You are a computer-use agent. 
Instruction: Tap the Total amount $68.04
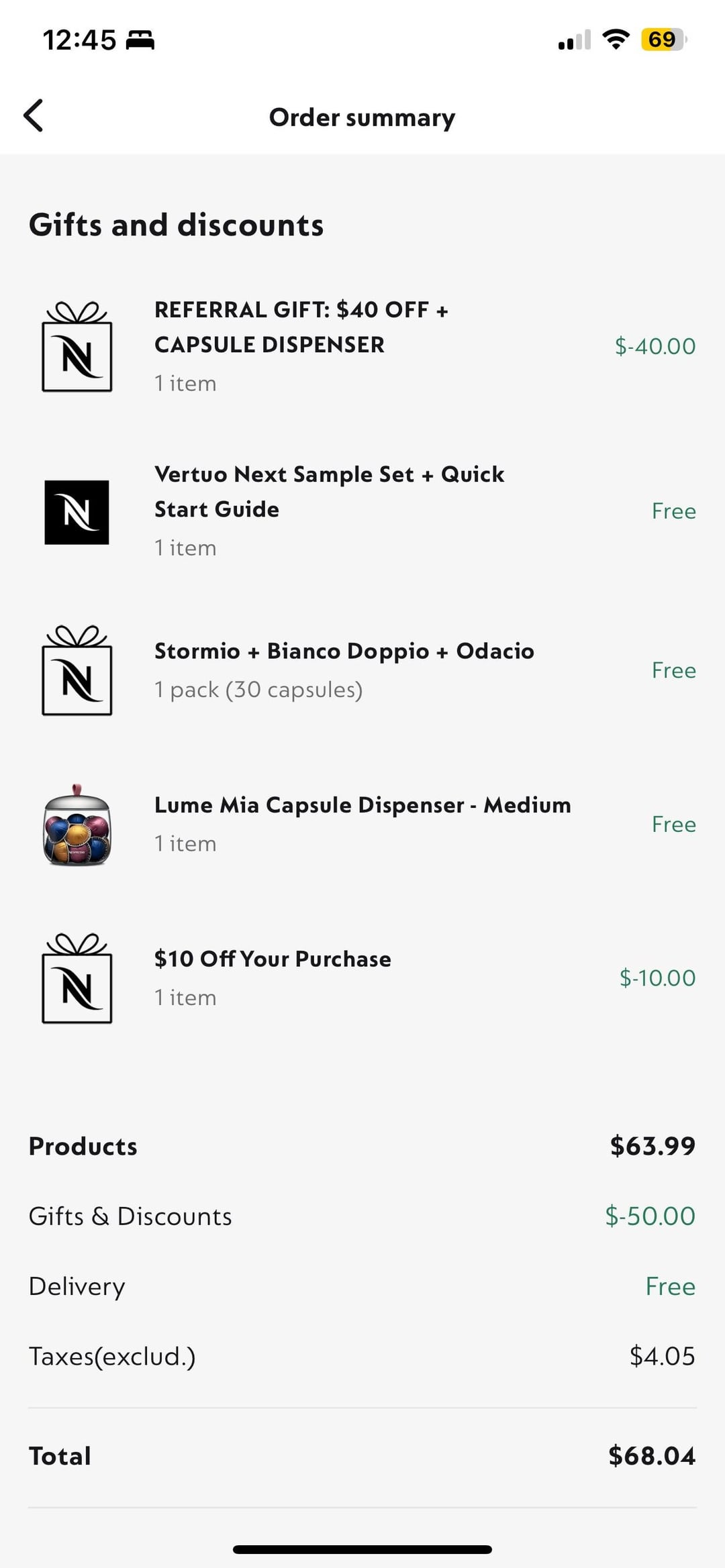coord(652,1456)
